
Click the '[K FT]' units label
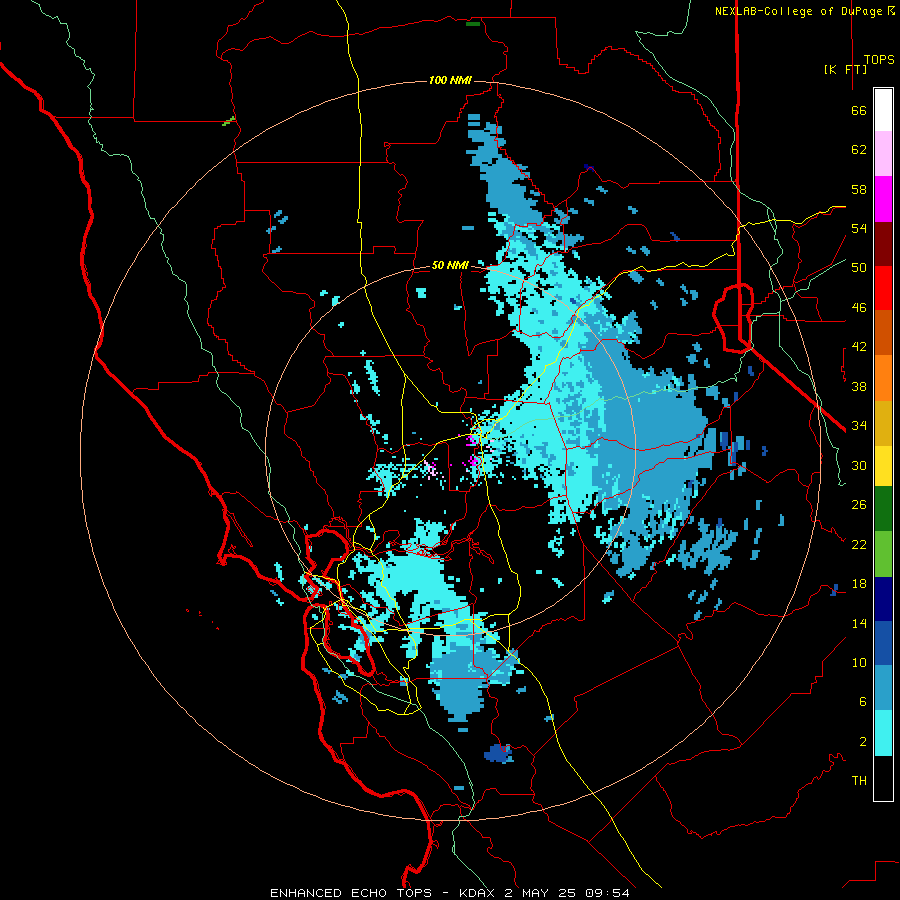tap(845, 69)
